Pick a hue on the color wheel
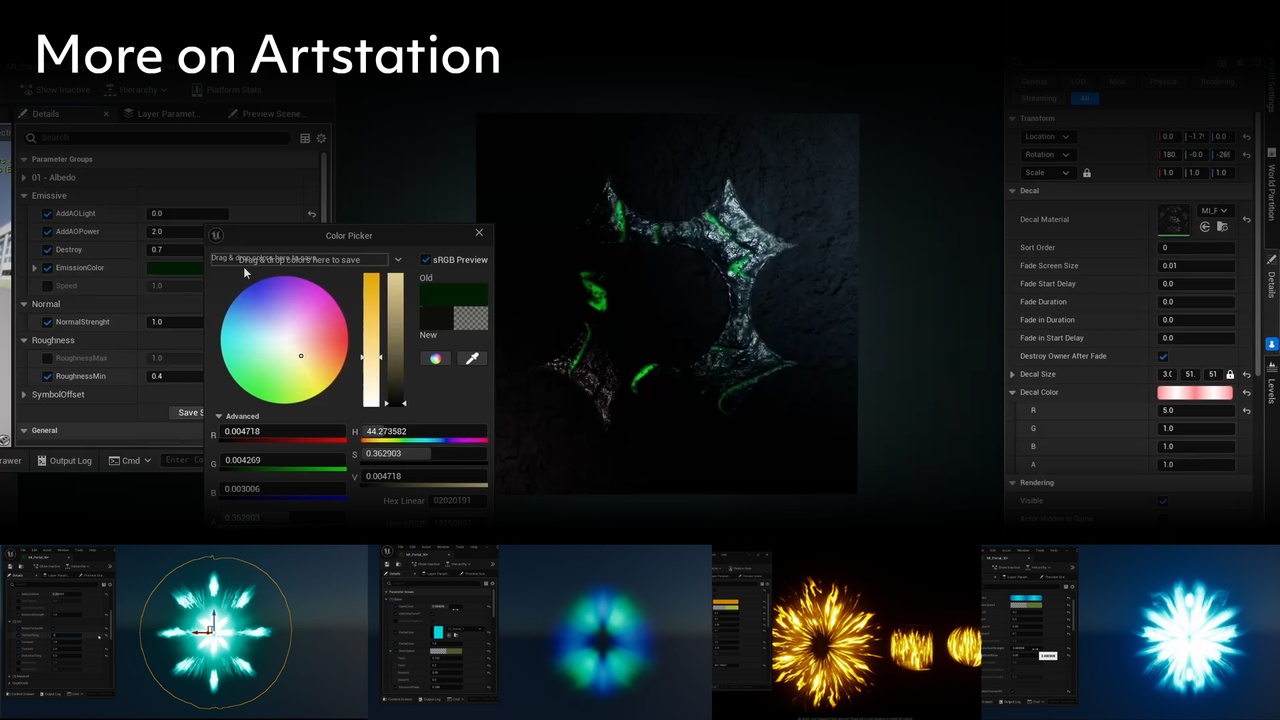The height and width of the screenshot is (720, 1280). pos(284,340)
